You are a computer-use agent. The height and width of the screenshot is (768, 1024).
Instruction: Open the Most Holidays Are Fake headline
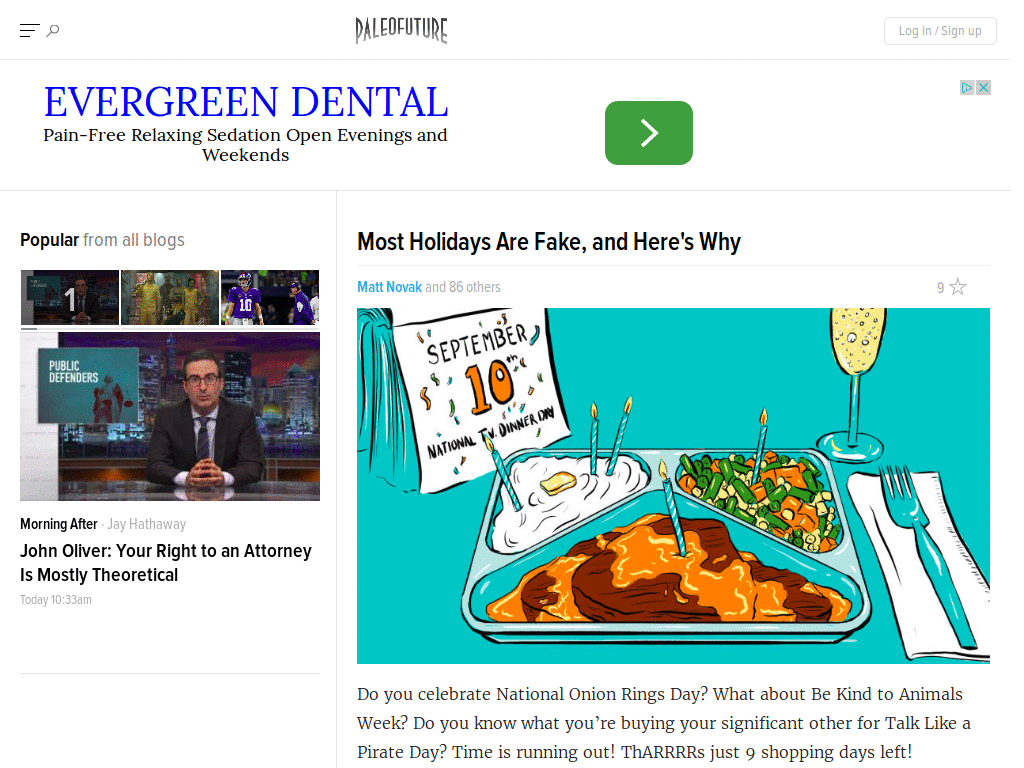(x=548, y=242)
